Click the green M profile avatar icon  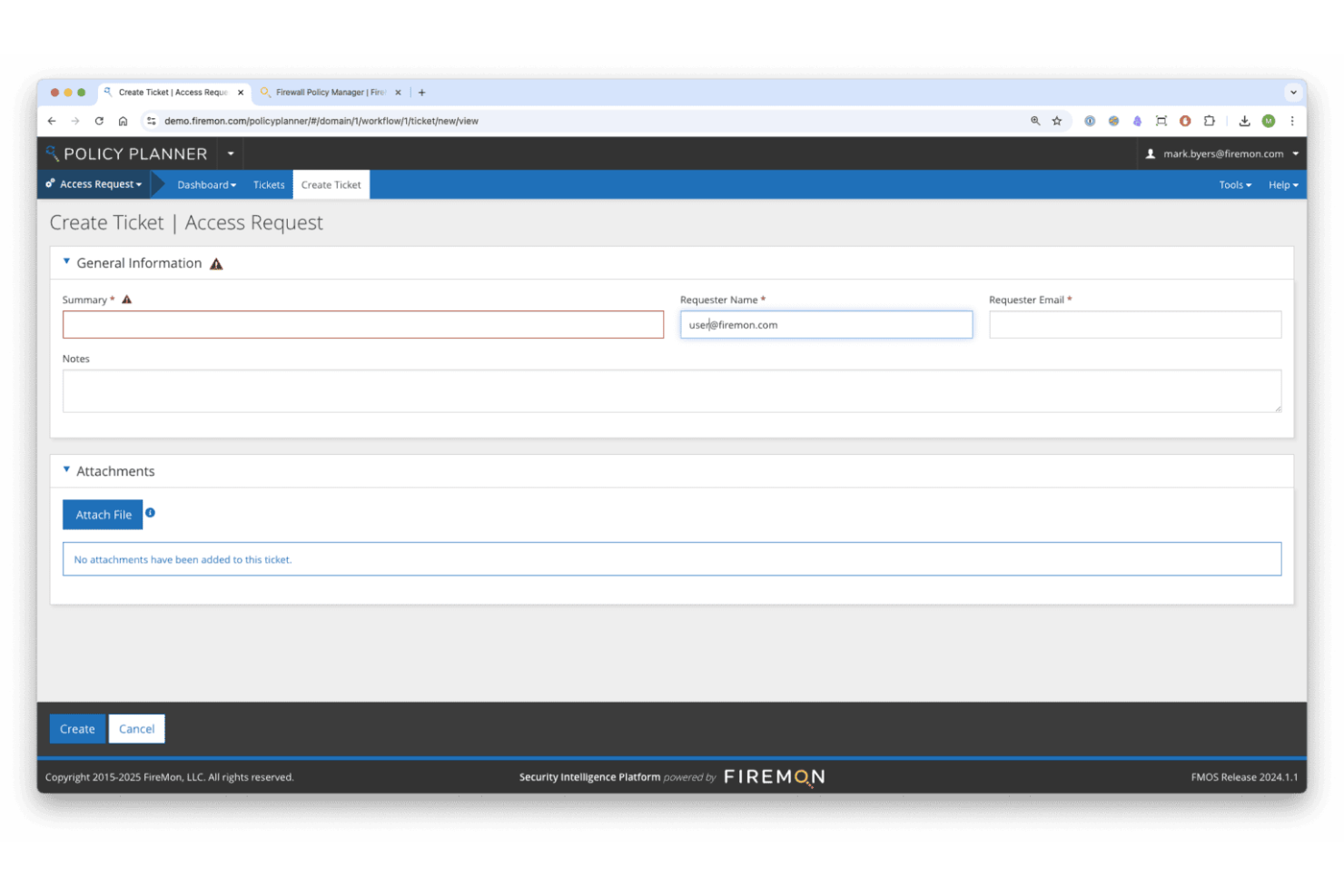(x=1268, y=120)
